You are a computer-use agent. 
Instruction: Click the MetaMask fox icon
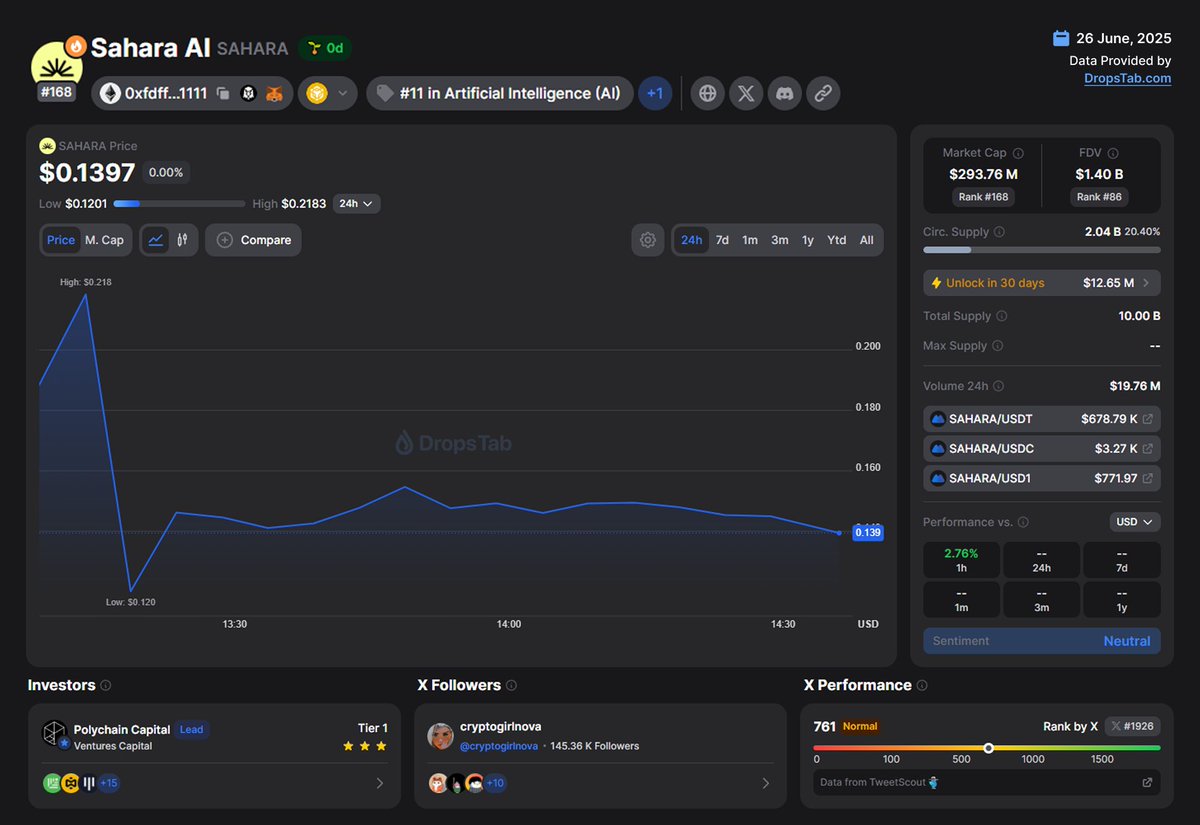point(273,93)
